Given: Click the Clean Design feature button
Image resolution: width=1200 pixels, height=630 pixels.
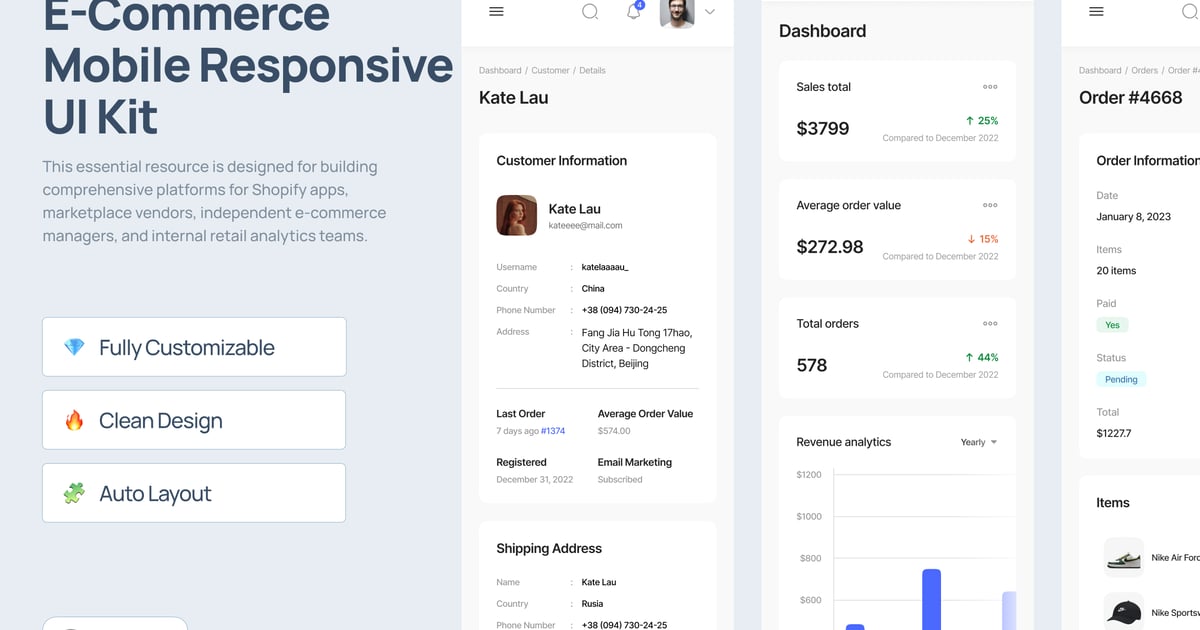Looking at the screenshot, I should point(194,420).
